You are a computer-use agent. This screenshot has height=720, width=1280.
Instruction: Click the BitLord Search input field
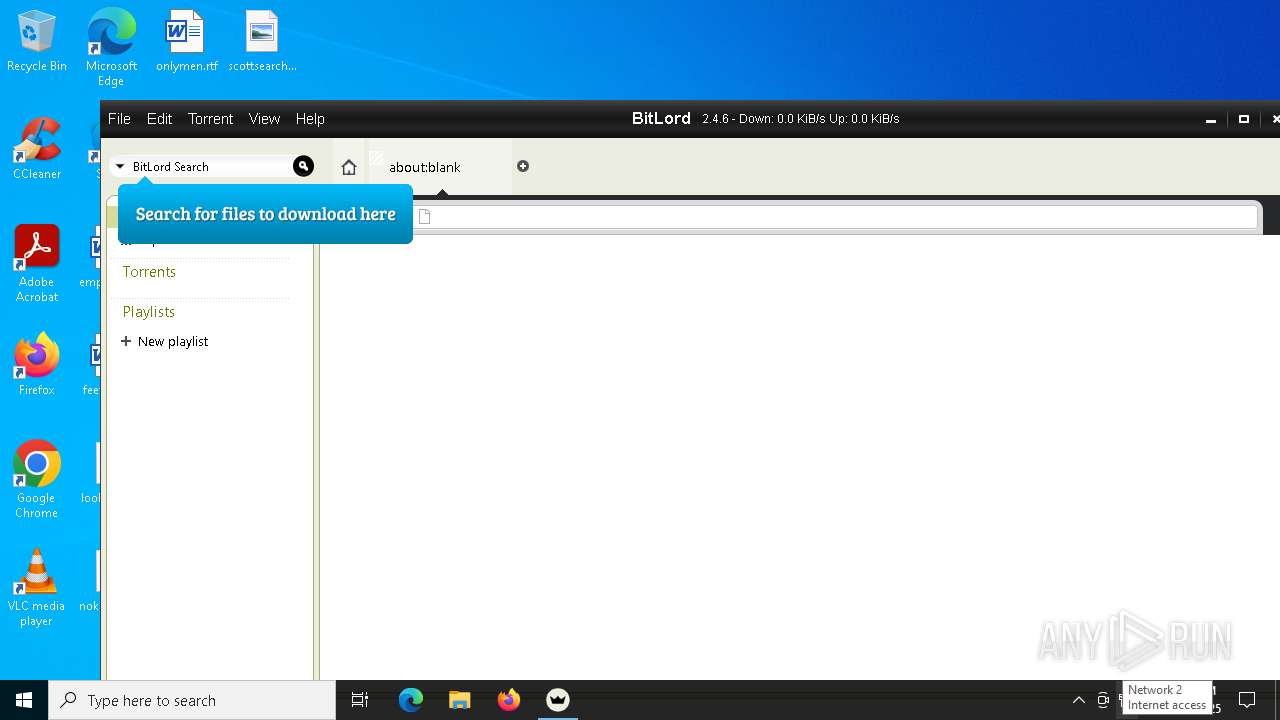pyautogui.click(x=210, y=167)
